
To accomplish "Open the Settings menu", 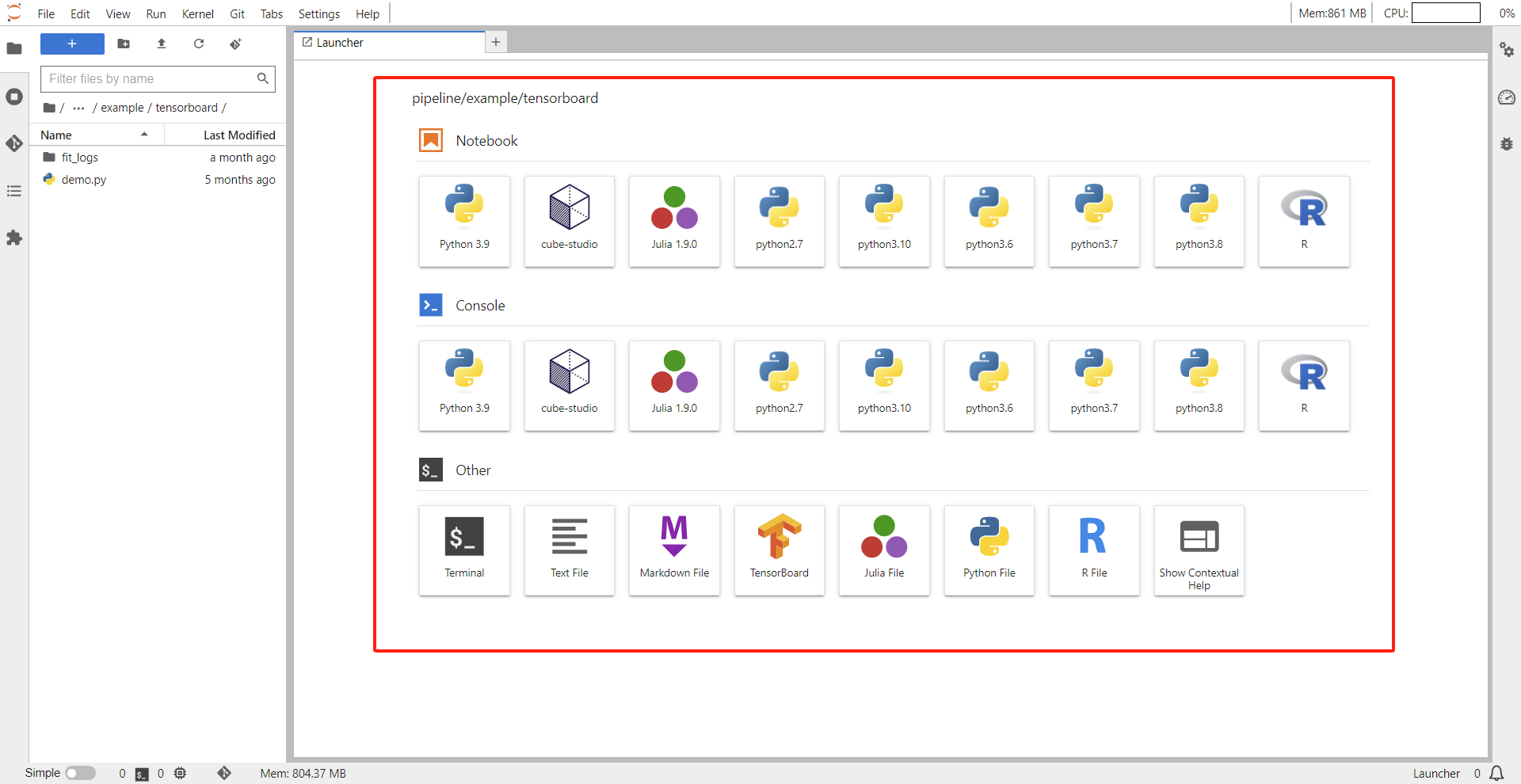I will tap(319, 13).
